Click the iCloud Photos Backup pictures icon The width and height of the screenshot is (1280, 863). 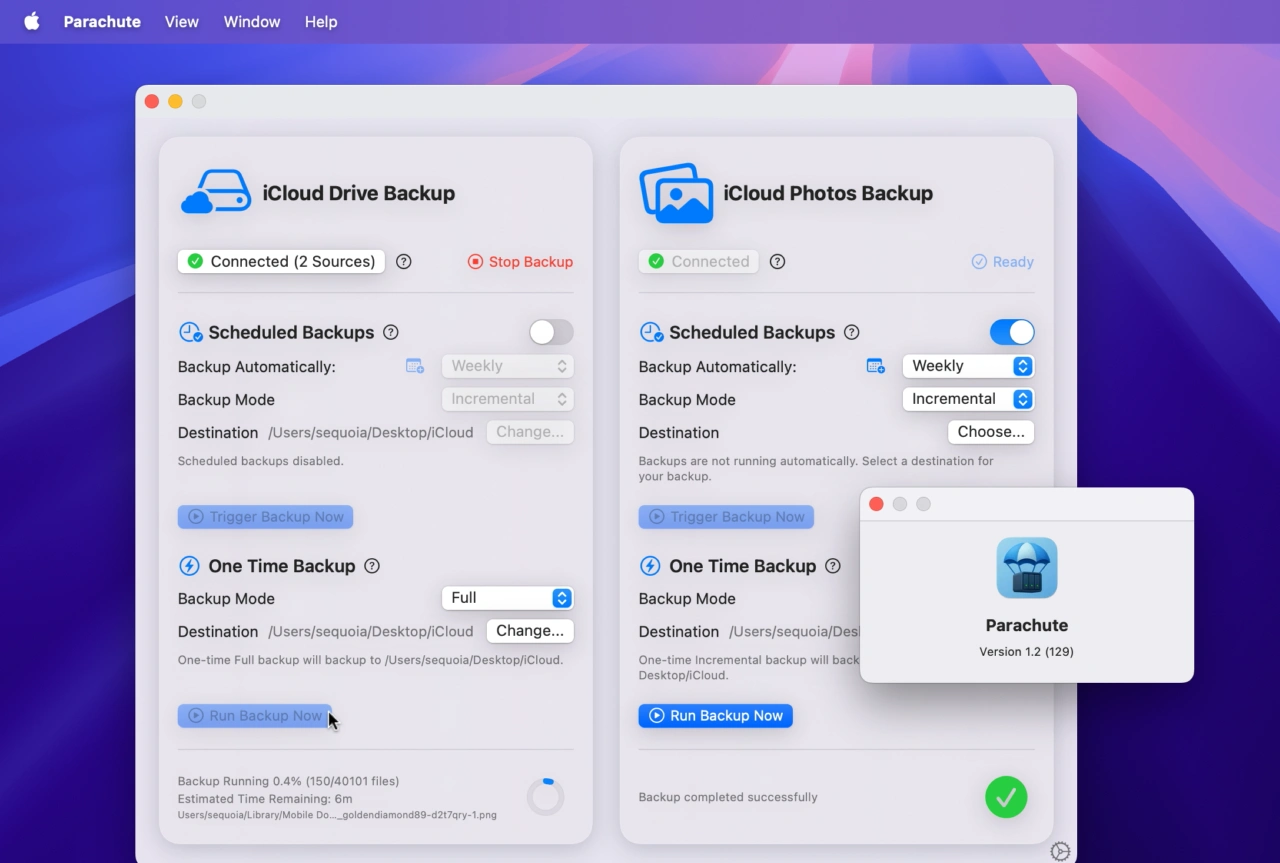click(x=676, y=193)
